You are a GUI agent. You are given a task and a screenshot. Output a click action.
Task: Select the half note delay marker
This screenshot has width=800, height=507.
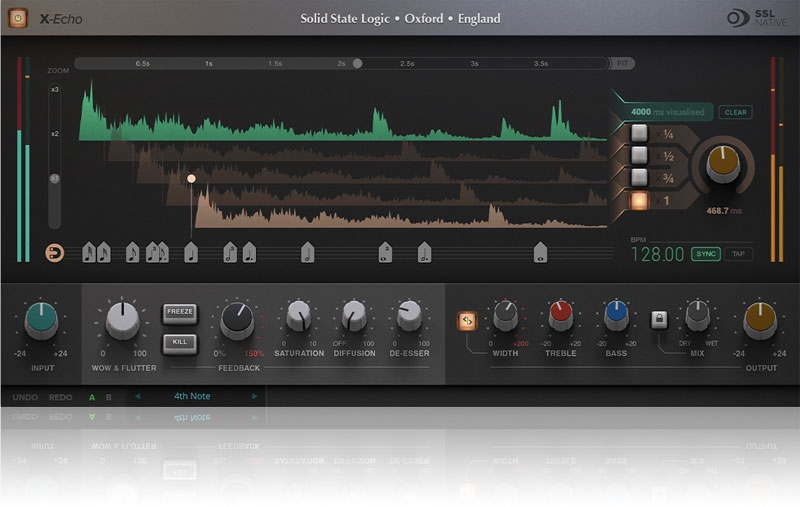coord(308,252)
